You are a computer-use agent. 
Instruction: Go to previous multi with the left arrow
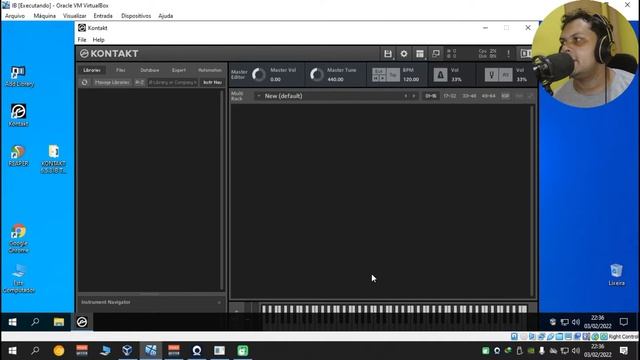click(x=405, y=96)
